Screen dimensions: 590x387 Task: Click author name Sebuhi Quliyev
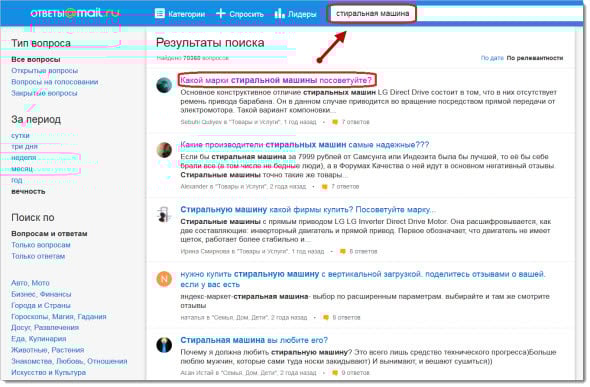[201, 122]
